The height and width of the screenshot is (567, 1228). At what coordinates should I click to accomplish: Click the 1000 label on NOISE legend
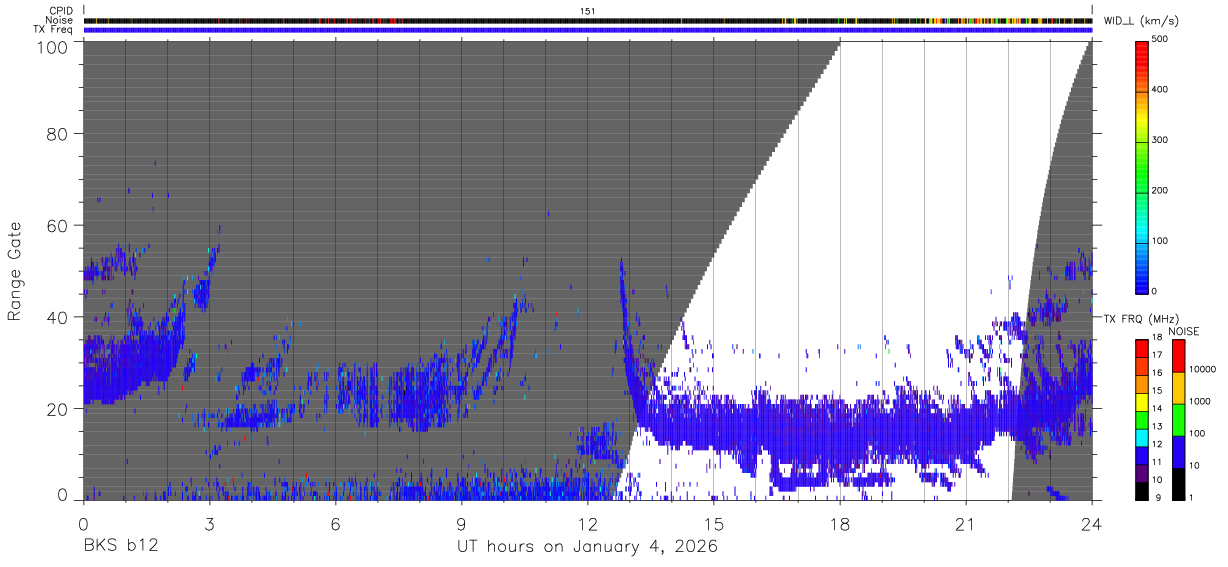(1200, 401)
